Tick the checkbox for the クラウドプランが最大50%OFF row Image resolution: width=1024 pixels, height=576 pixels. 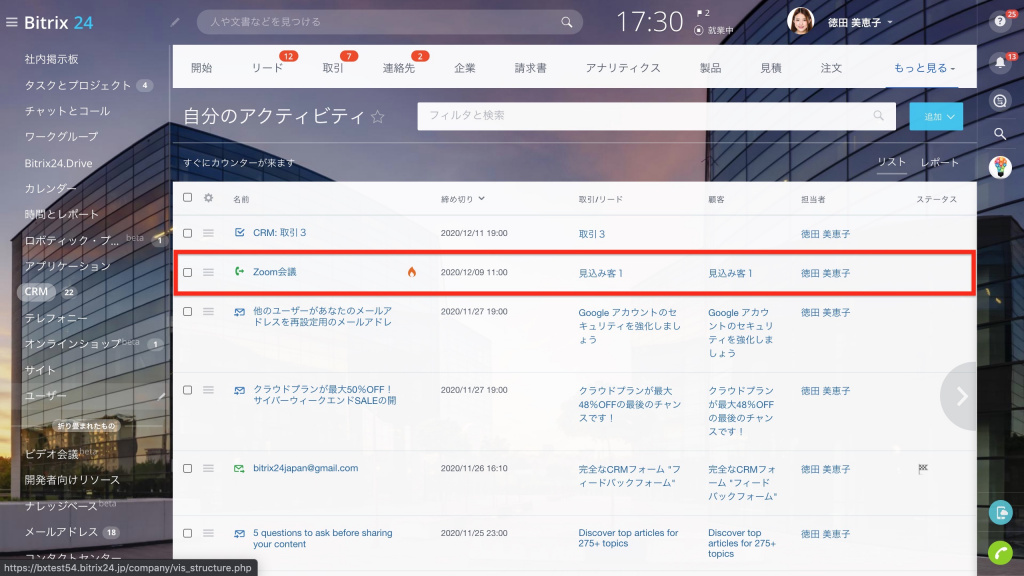[187, 390]
